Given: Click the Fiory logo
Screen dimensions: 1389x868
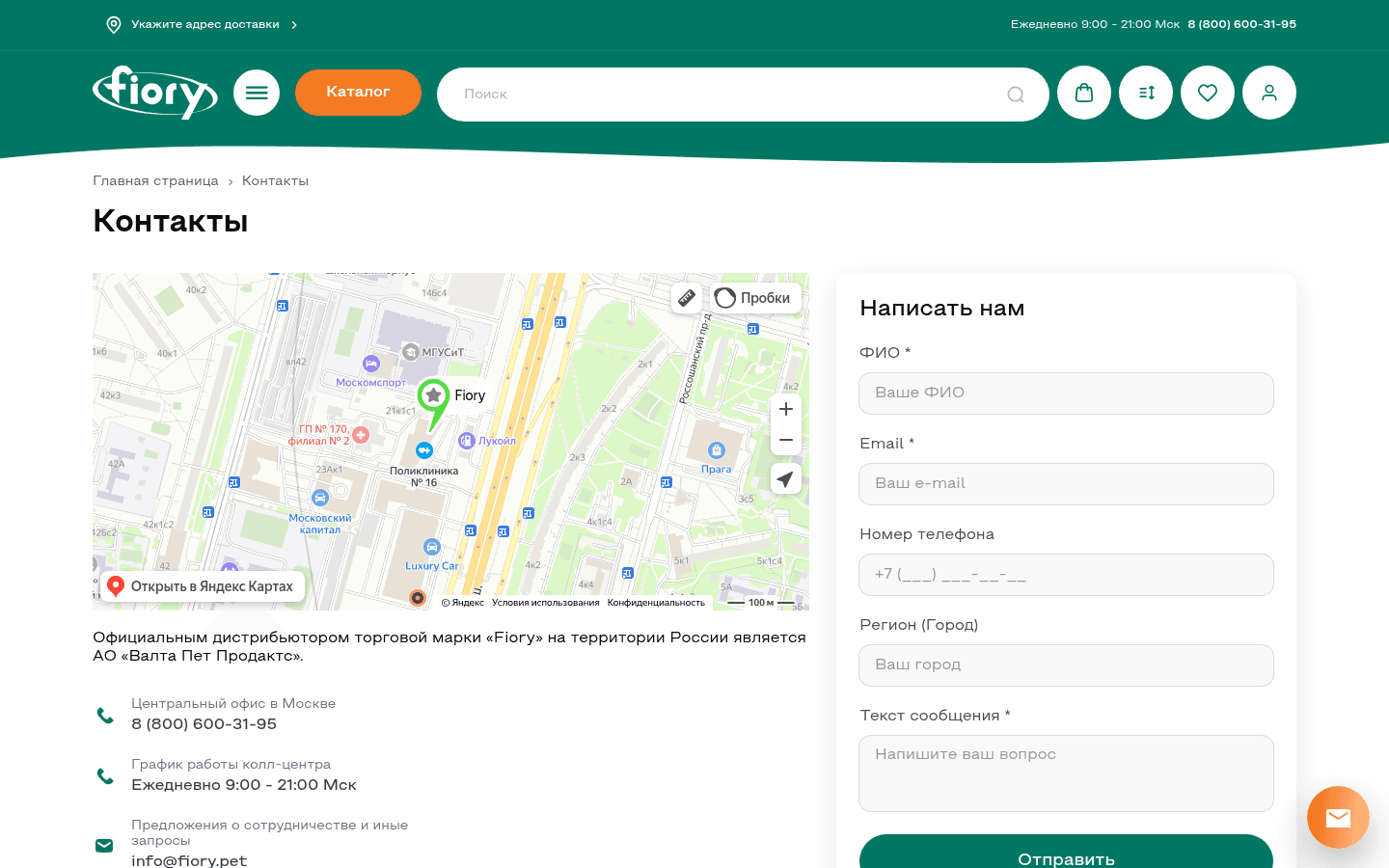Looking at the screenshot, I should pyautogui.click(x=155, y=93).
